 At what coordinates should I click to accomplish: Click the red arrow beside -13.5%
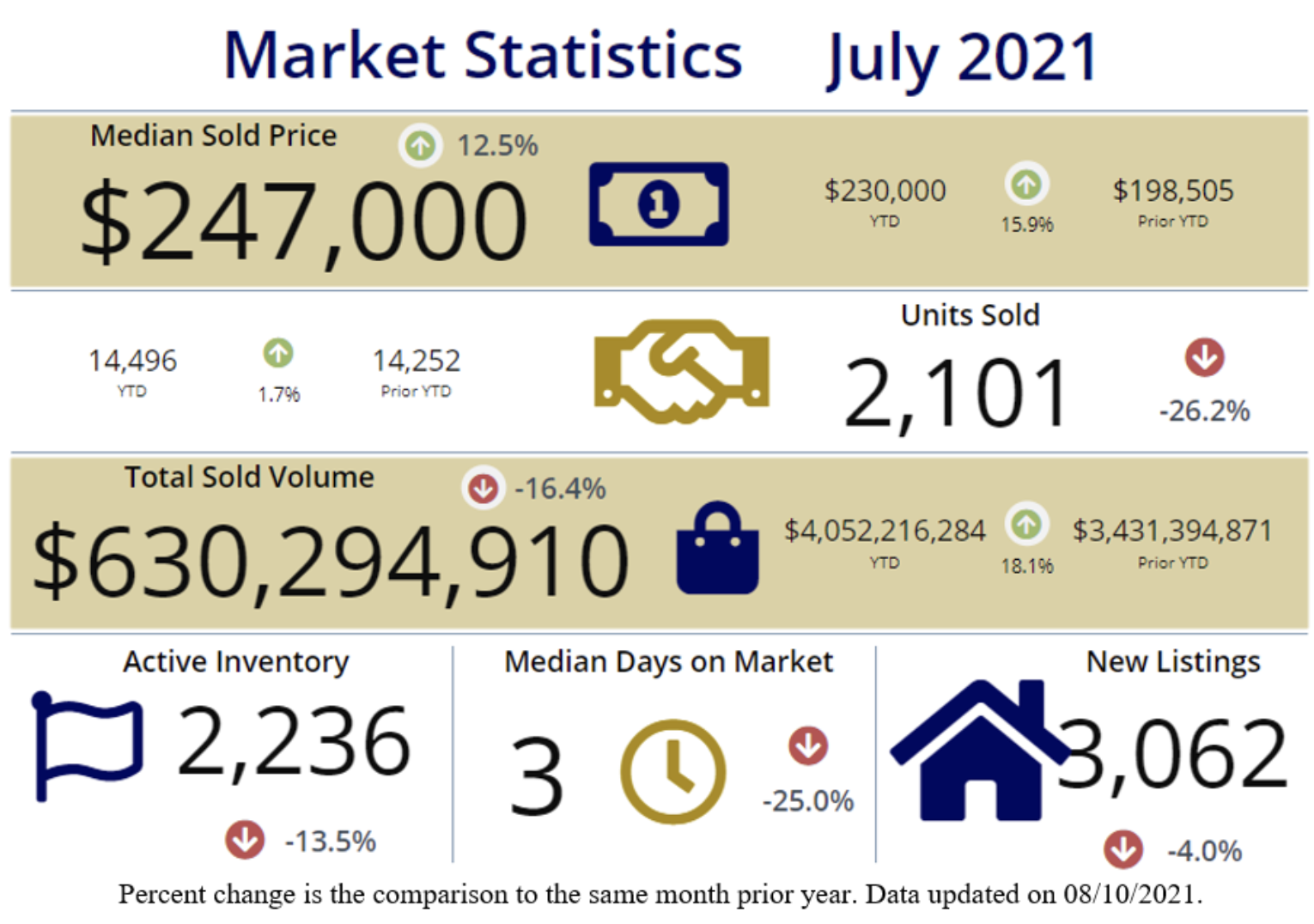coord(245,839)
